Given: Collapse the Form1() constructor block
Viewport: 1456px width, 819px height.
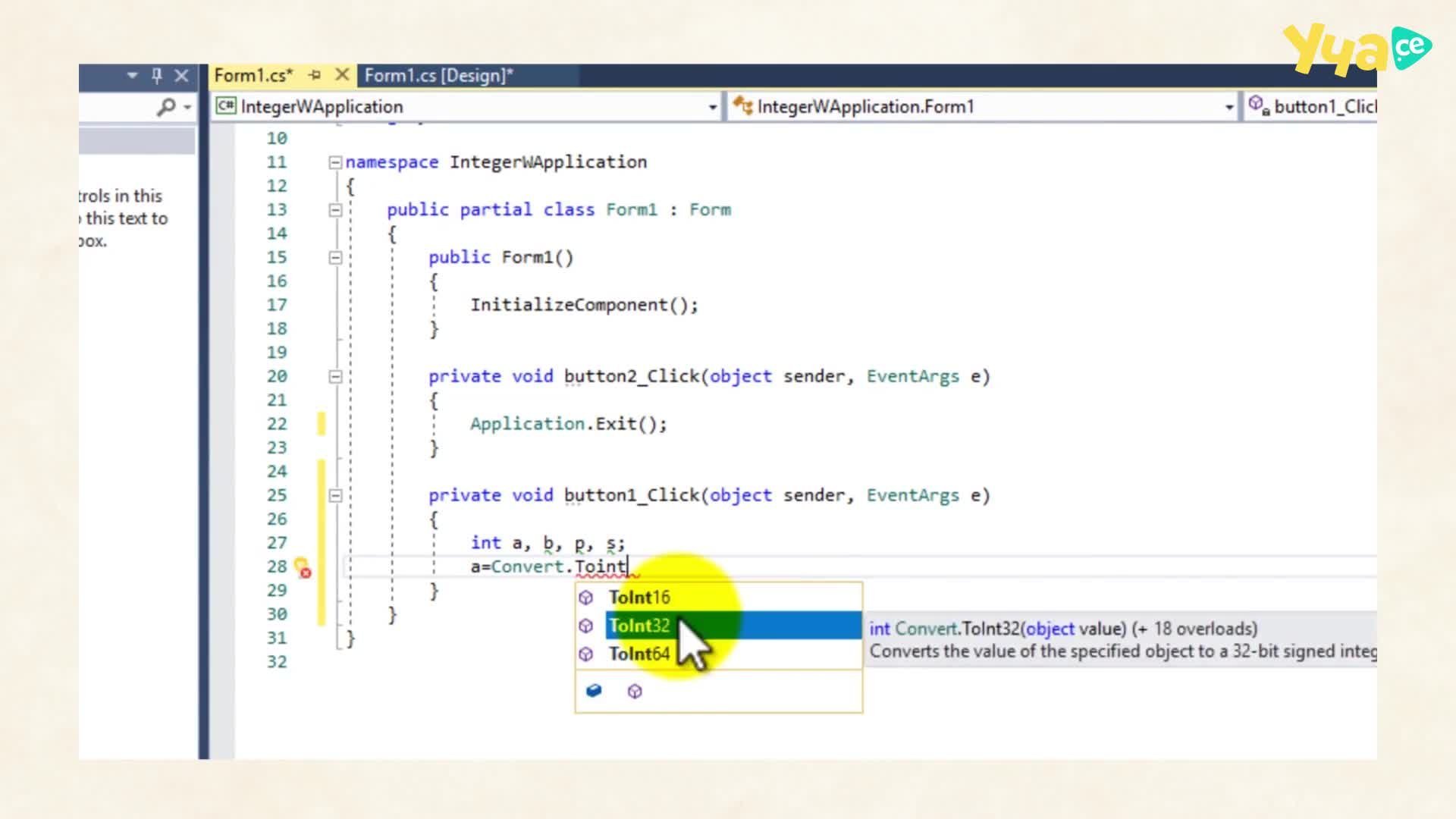Looking at the screenshot, I should [x=335, y=258].
